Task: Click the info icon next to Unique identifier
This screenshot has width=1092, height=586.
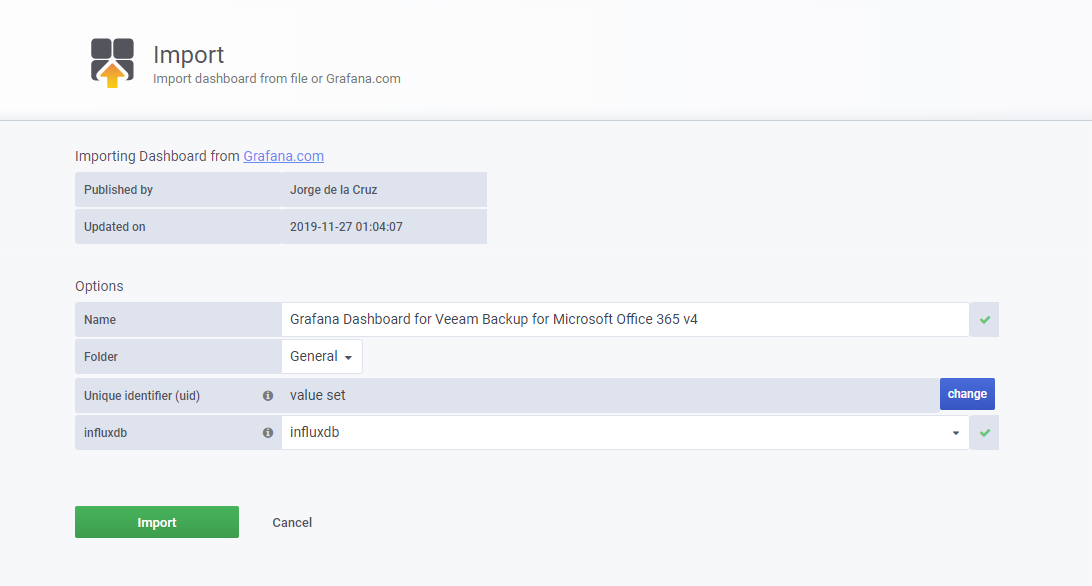Action: pos(267,396)
